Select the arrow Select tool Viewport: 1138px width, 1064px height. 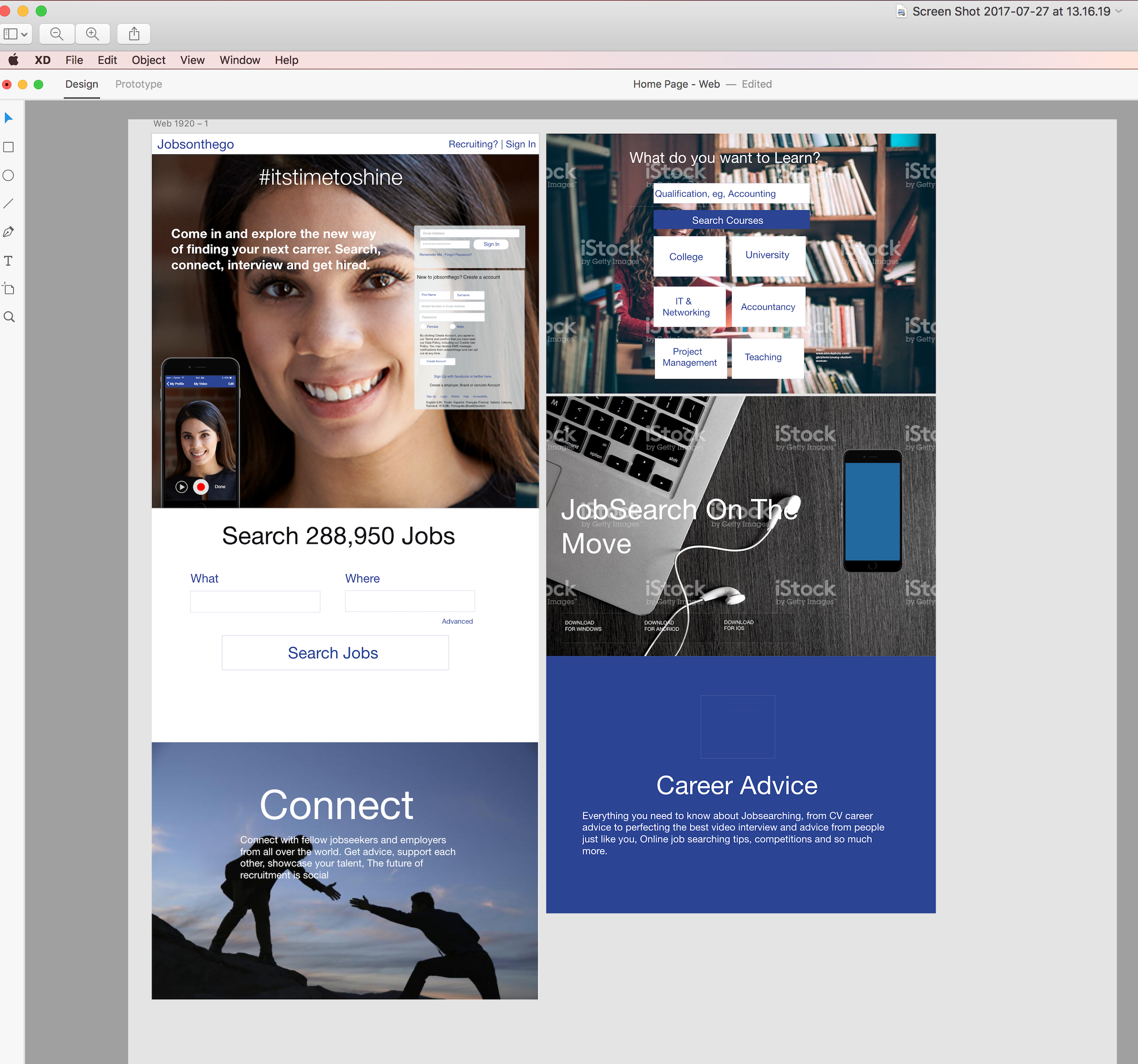(9, 118)
